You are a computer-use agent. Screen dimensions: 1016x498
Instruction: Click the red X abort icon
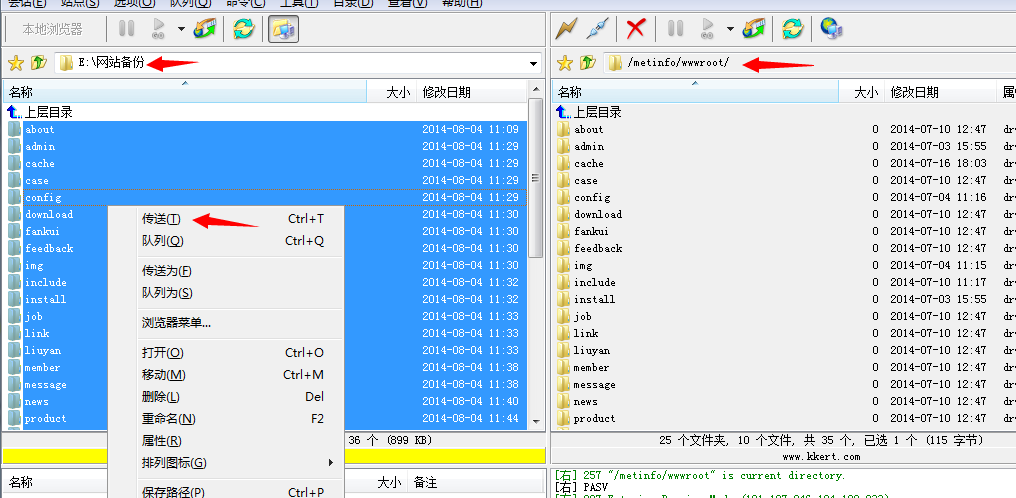click(x=635, y=29)
